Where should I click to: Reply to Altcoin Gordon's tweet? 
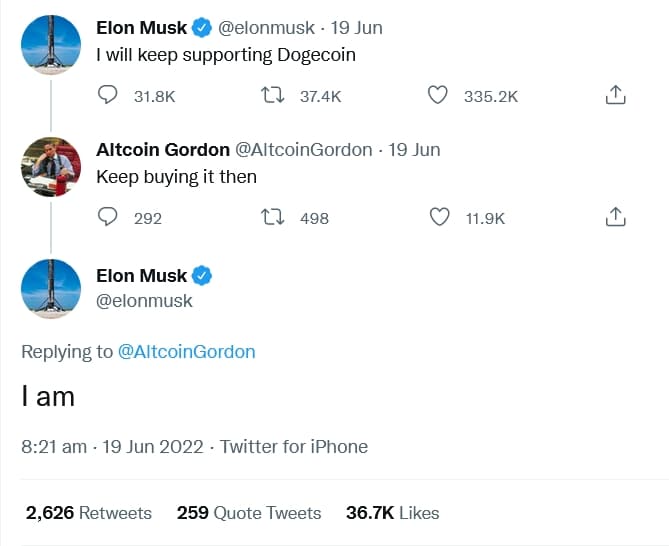click(x=109, y=217)
